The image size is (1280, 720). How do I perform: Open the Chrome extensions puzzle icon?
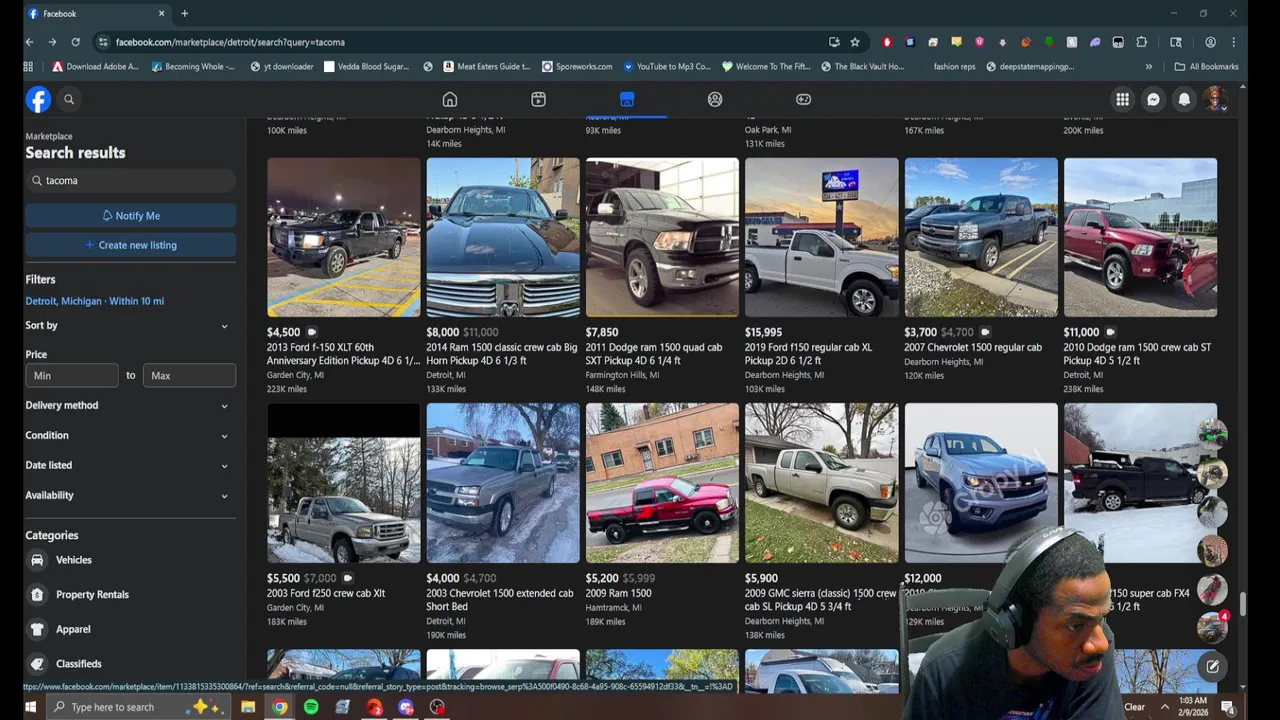click(1141, 42)
